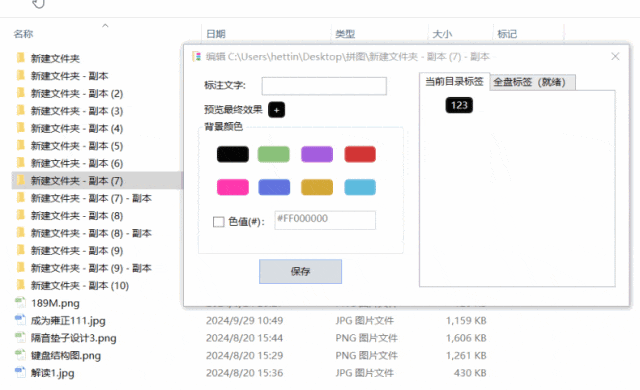Image resolution: width=640 pixels, height=390 pixels.
Task: Click size value 1,606 KB
Action: point(466,338)
